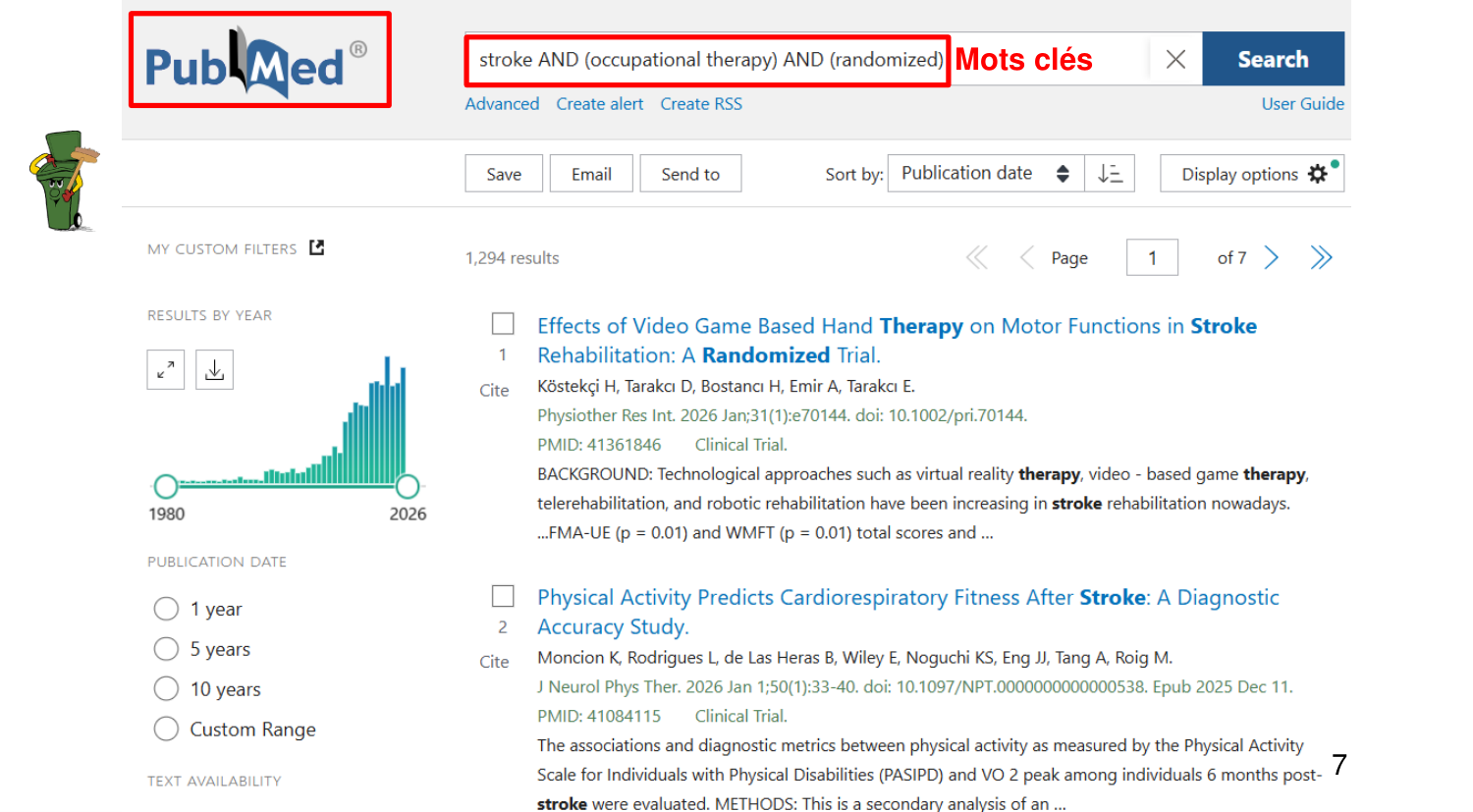Click the 2026 year range slider handle
This screenshot has height=812, width=1473.
click(408, 486)
